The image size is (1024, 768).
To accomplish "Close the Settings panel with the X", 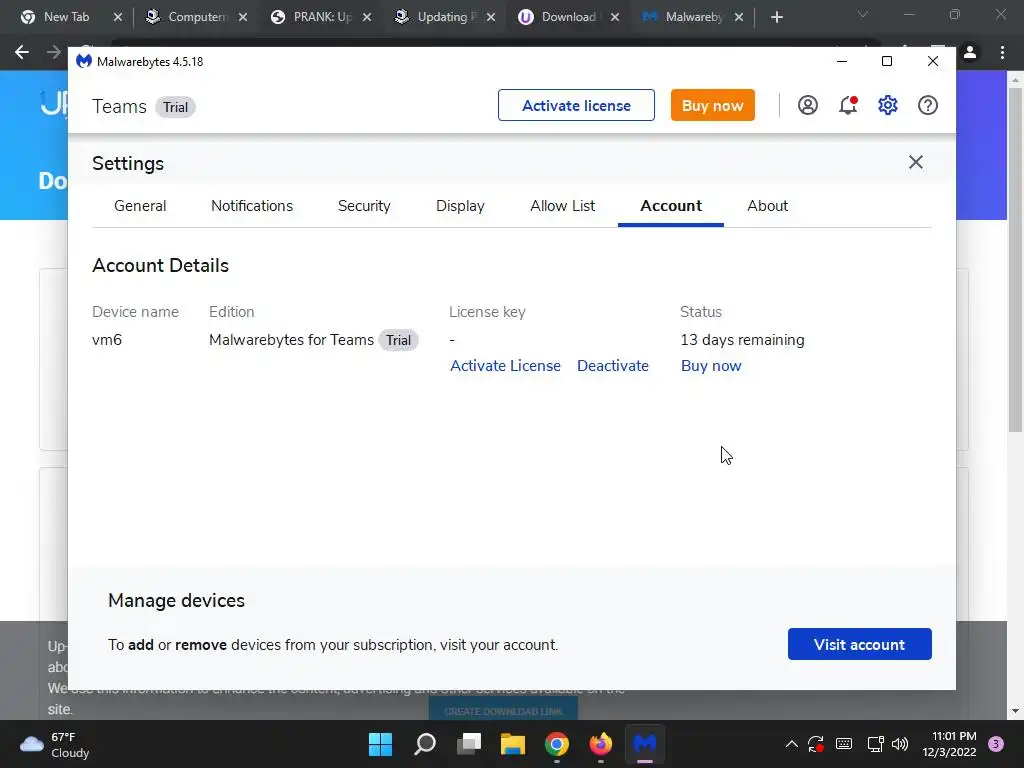I will [x=916, y=162].
